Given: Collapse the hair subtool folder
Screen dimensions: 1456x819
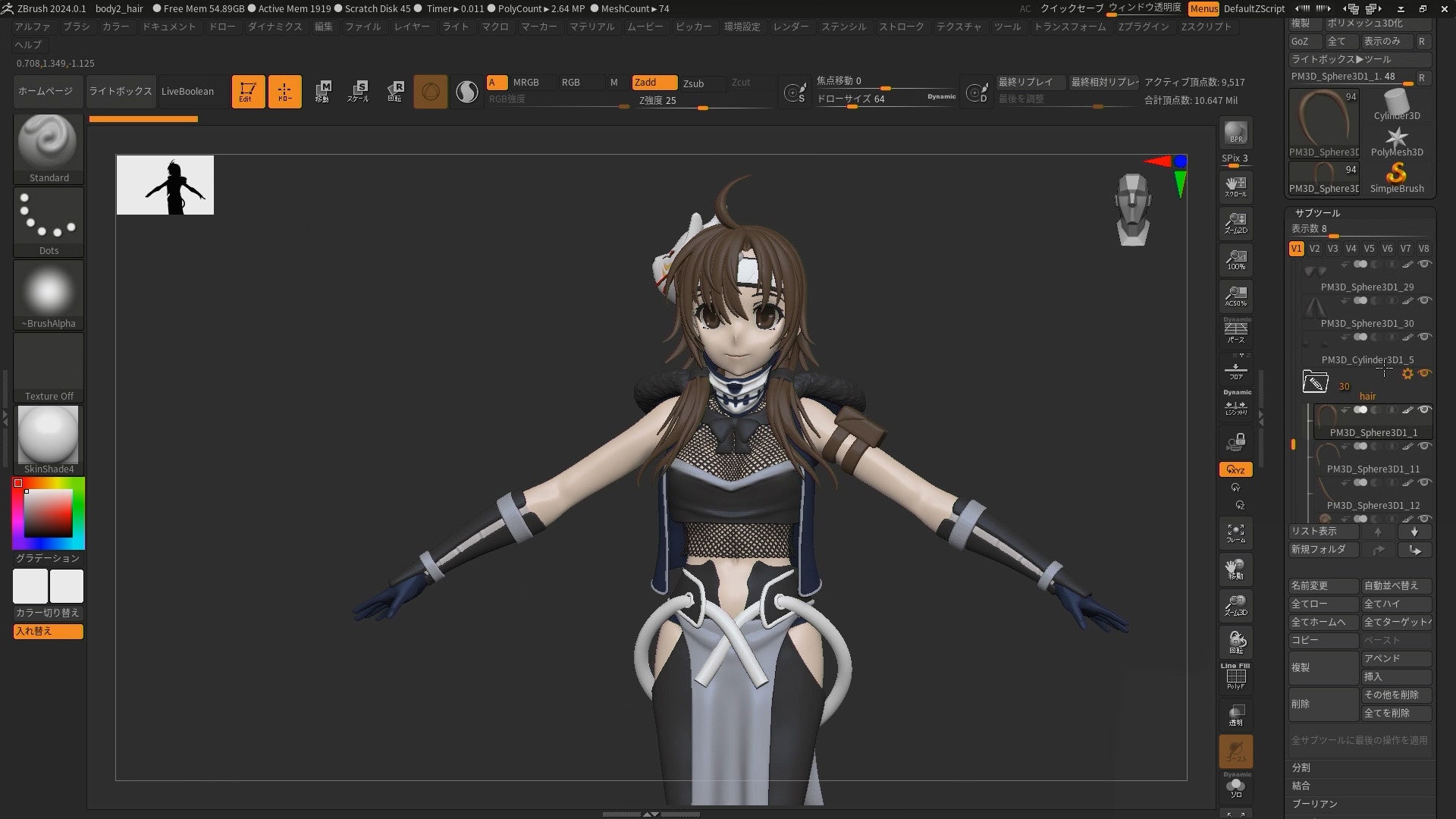Looking at the screenshot, I should coord(1315,381).
